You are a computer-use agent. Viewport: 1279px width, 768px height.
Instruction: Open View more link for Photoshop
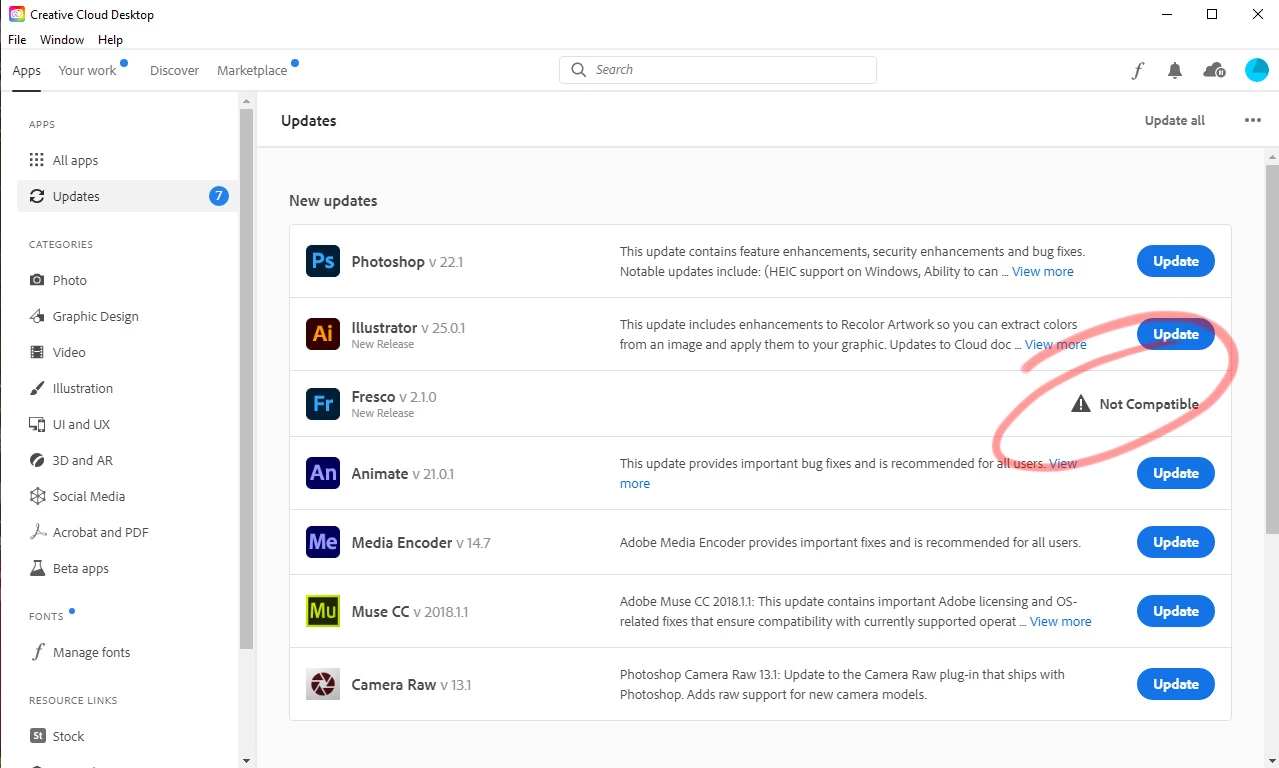pyautogui.click(x=1043, y=271)
